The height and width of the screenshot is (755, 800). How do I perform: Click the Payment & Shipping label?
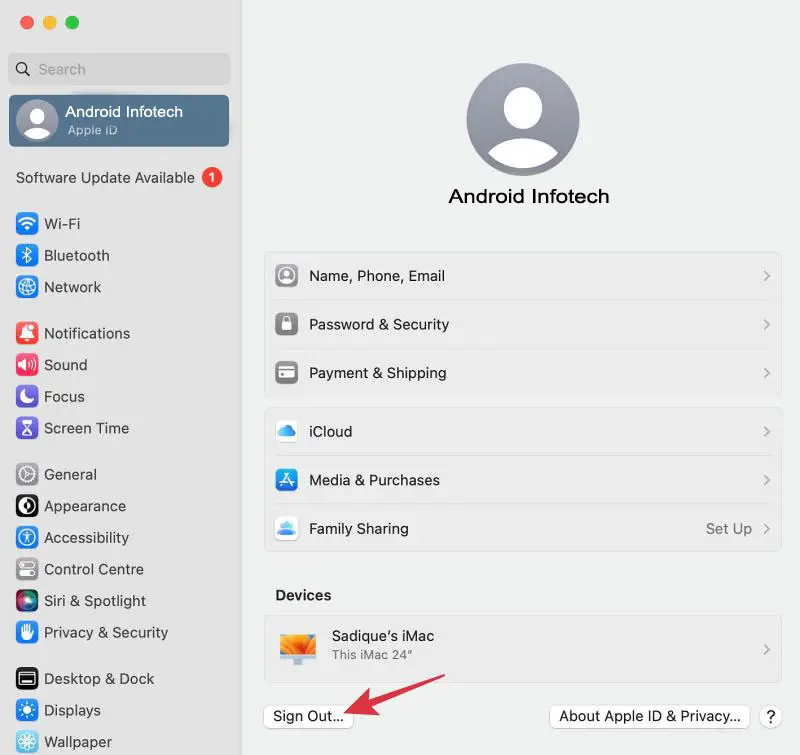point(378,373)
